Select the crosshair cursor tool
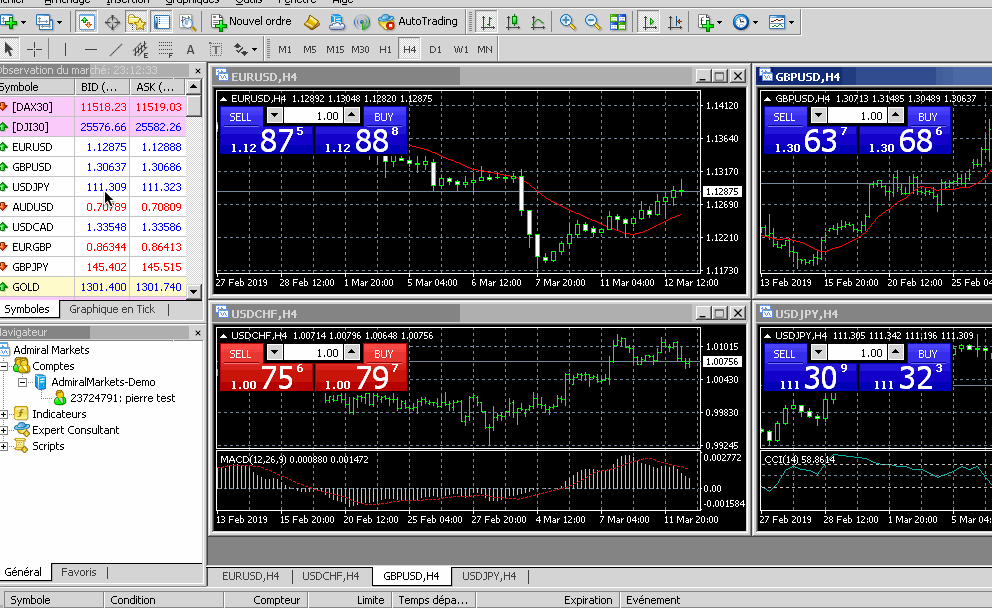This screenshot has width=992, height=608. [x=34, y=49]
